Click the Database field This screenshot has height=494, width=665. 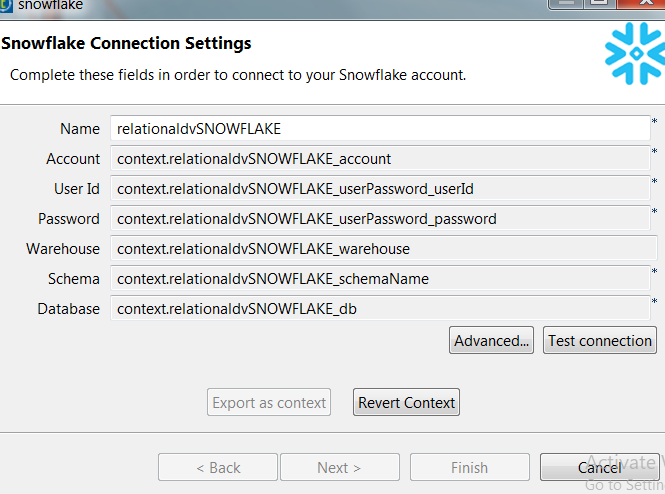(380, 309)
